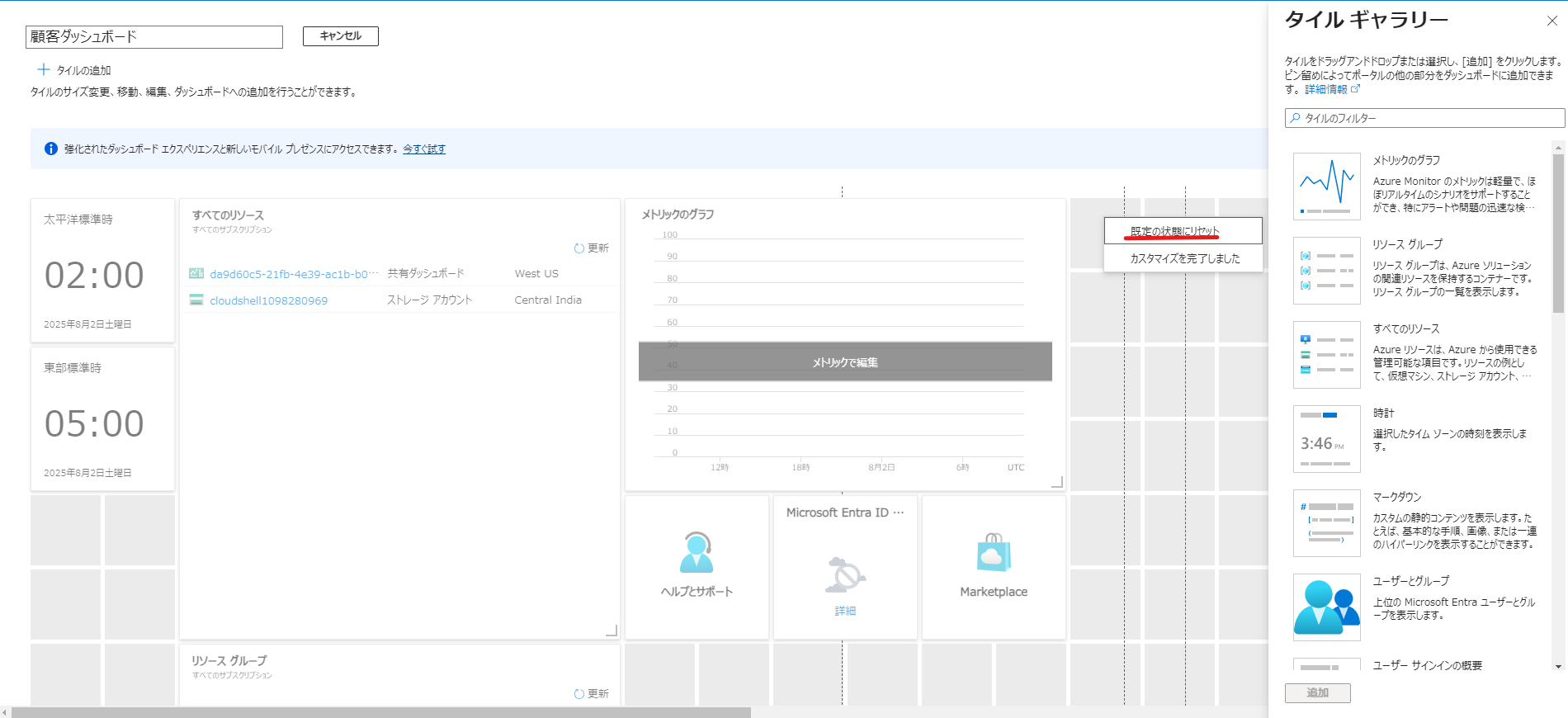Click the gallery scrollbar down arrow
The height and width of the screenshot is (718, 1568).
pos(1558,666)
